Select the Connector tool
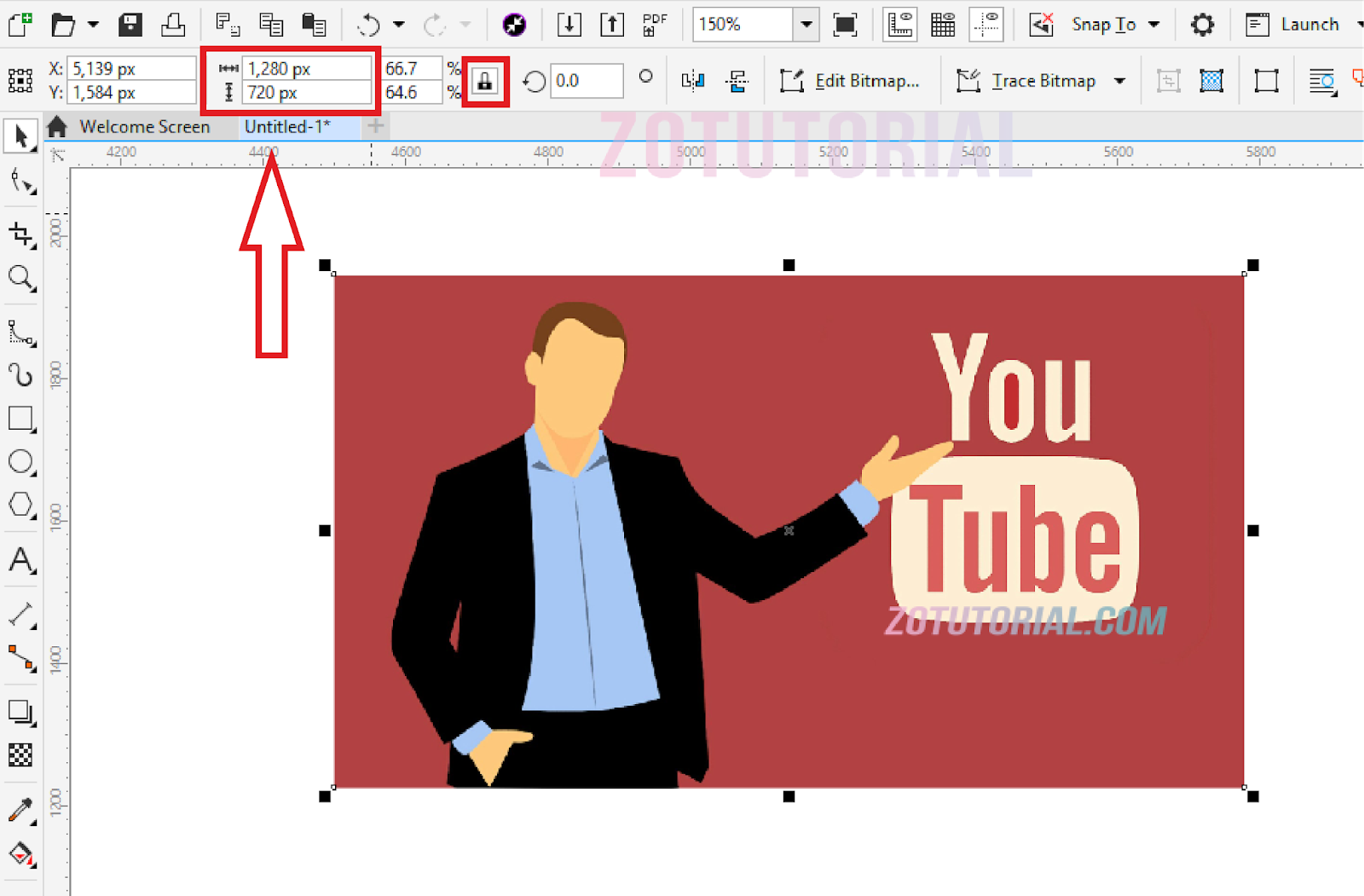 pyautogui.click(x=21, y=658)
